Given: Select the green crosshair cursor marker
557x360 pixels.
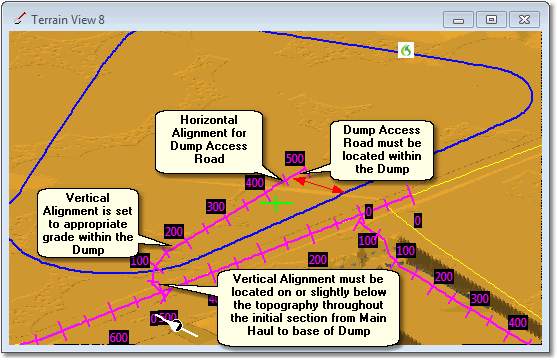Looking at the screenshot, I should [276, 204].
